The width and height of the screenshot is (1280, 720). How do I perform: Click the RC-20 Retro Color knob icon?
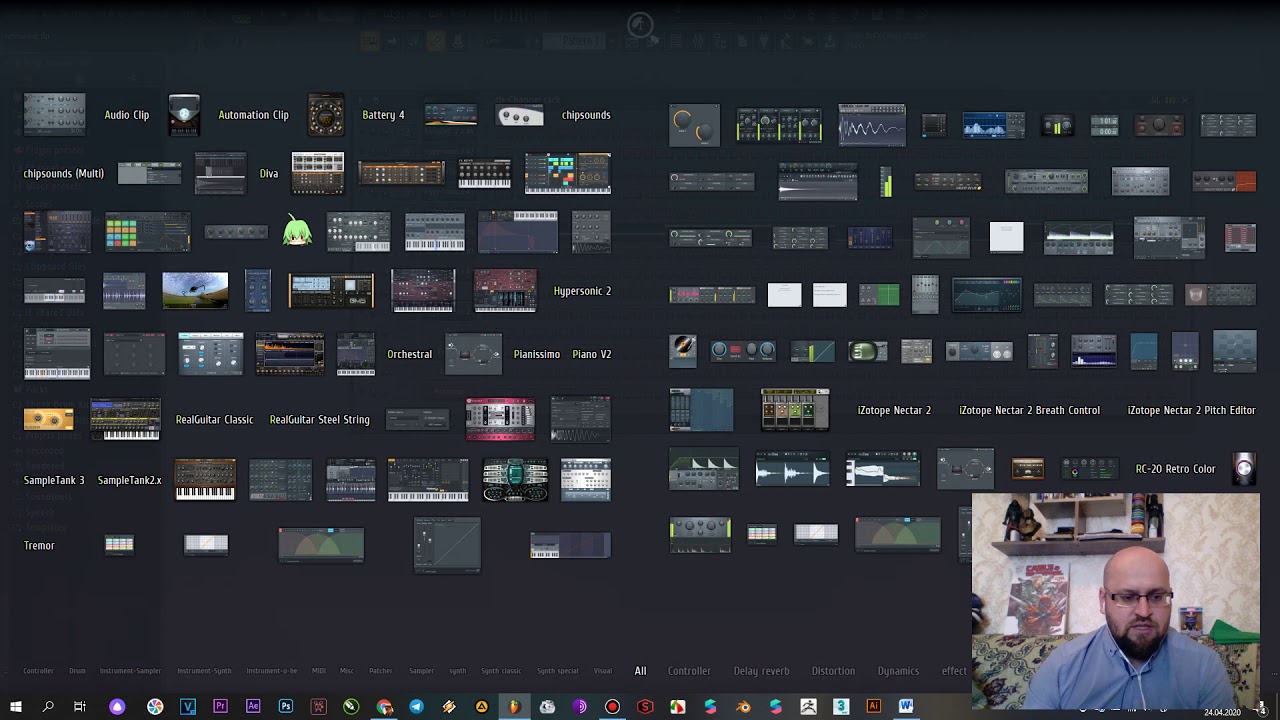[1244, 468]
